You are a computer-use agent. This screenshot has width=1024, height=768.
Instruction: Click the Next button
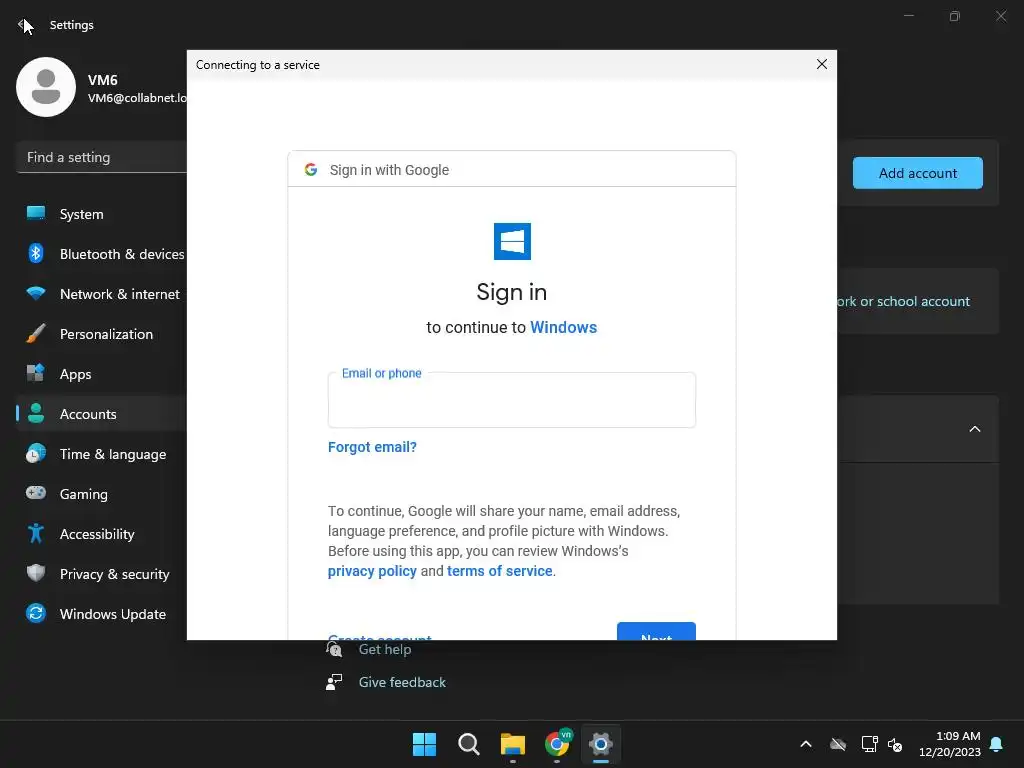click(x=656, y=632)
